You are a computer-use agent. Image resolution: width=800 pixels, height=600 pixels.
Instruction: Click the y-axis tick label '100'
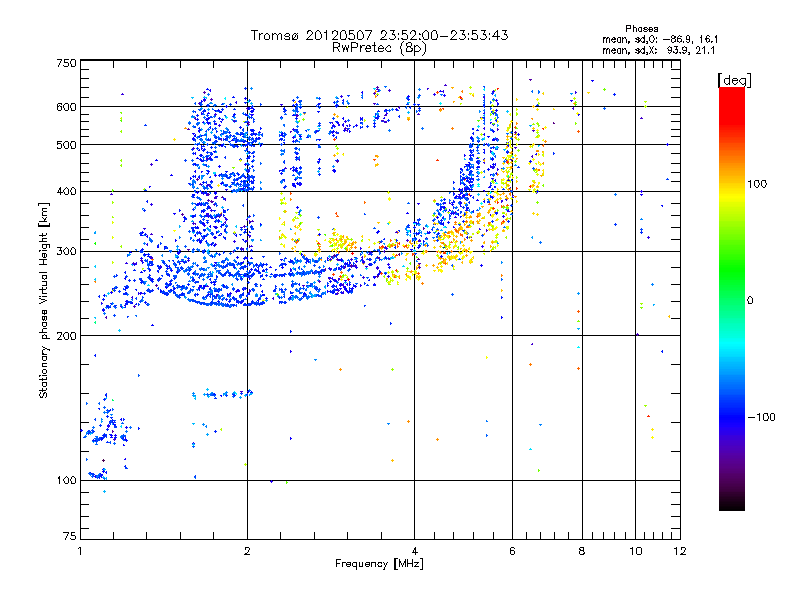(x=66, y=480)
